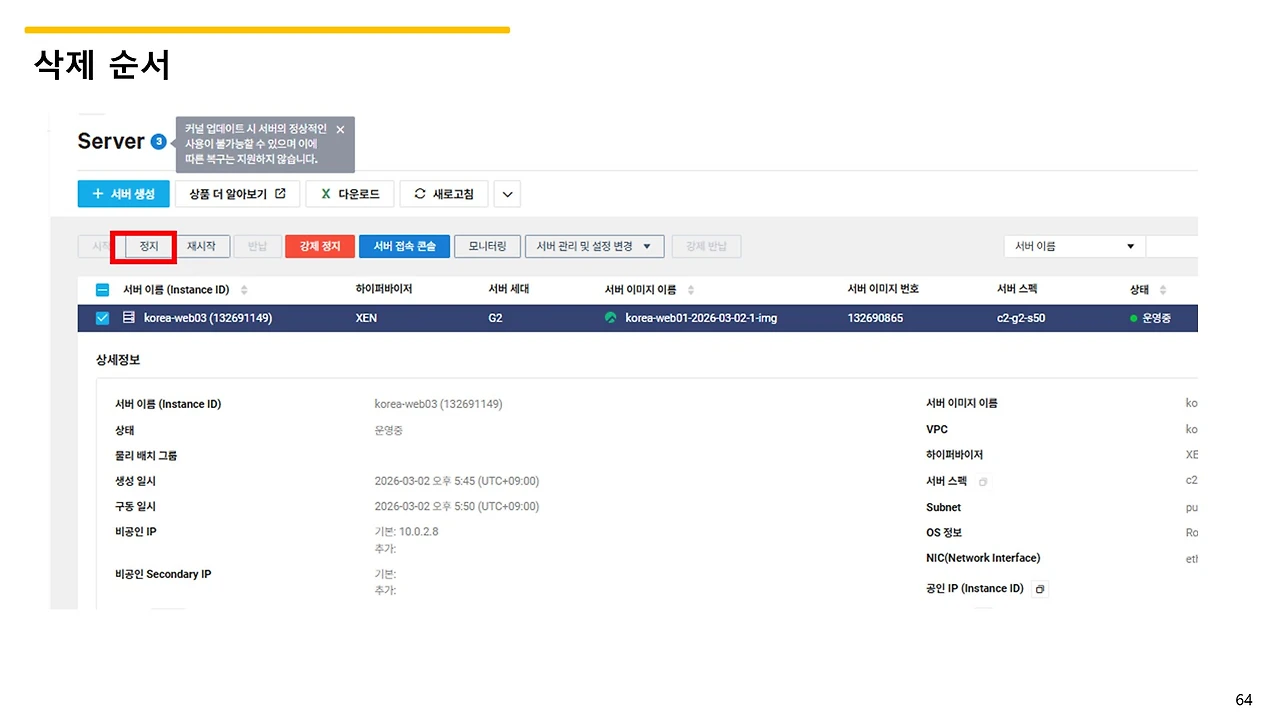Click the Server count badge 3
This screenshot has height=720, width=1280.
(159, 142)
